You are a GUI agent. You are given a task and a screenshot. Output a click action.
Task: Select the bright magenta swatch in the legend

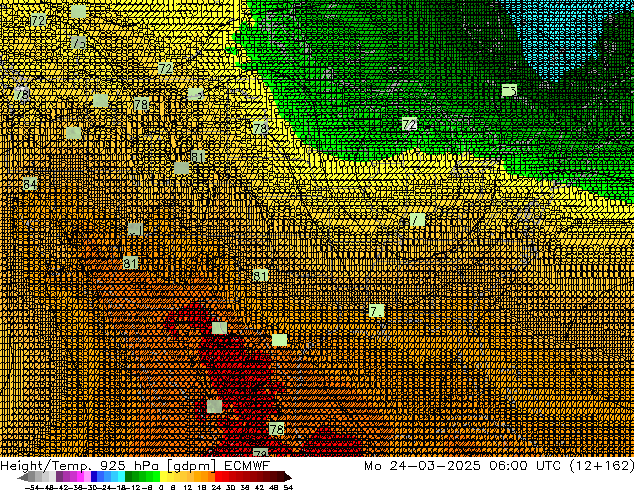(x=80, y=476)
